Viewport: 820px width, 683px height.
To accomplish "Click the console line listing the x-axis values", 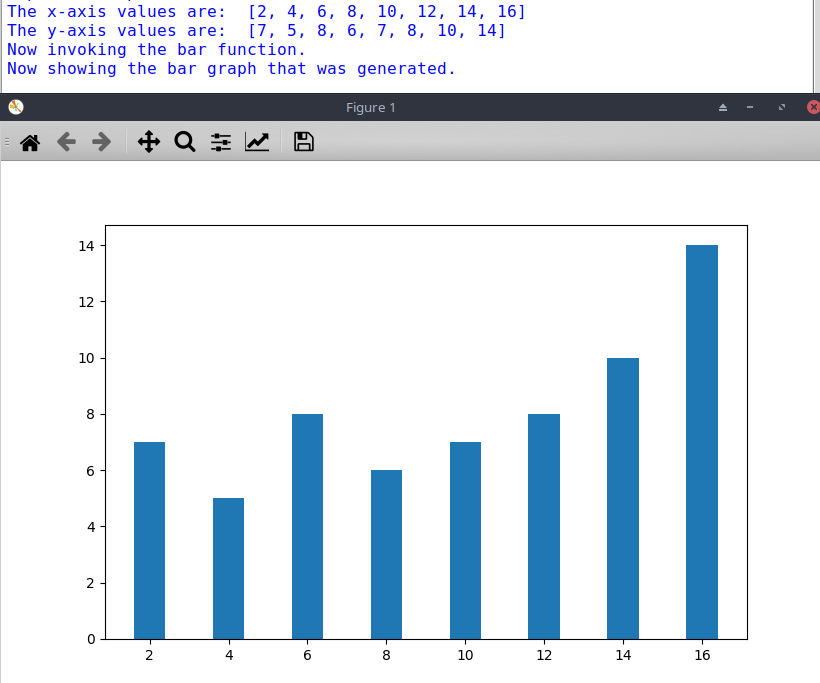I will tap(266, 12).
